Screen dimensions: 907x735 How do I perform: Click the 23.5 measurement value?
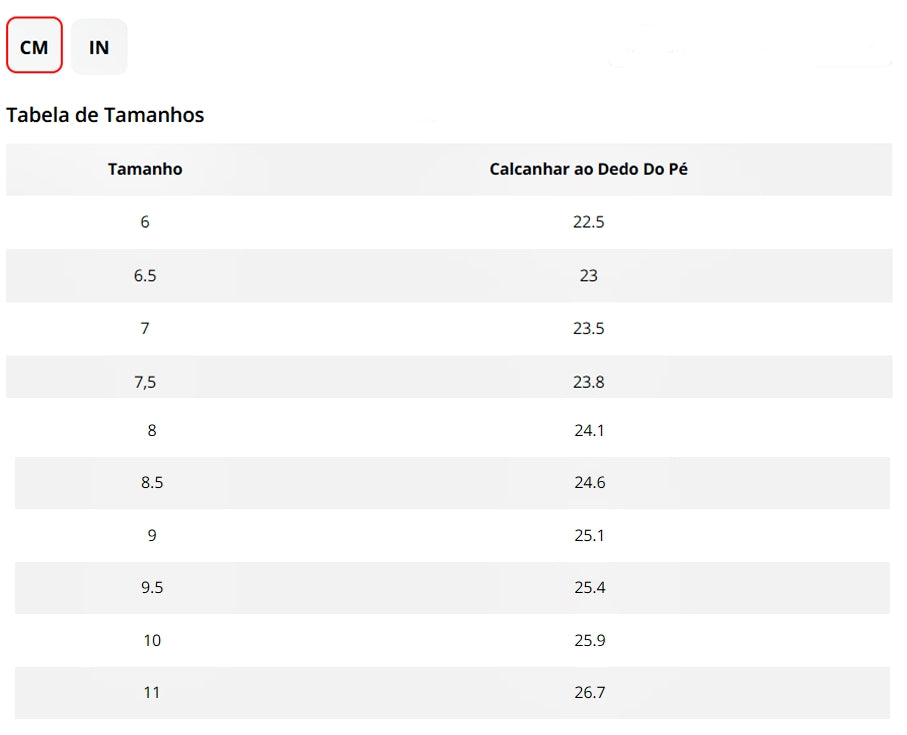588,328
